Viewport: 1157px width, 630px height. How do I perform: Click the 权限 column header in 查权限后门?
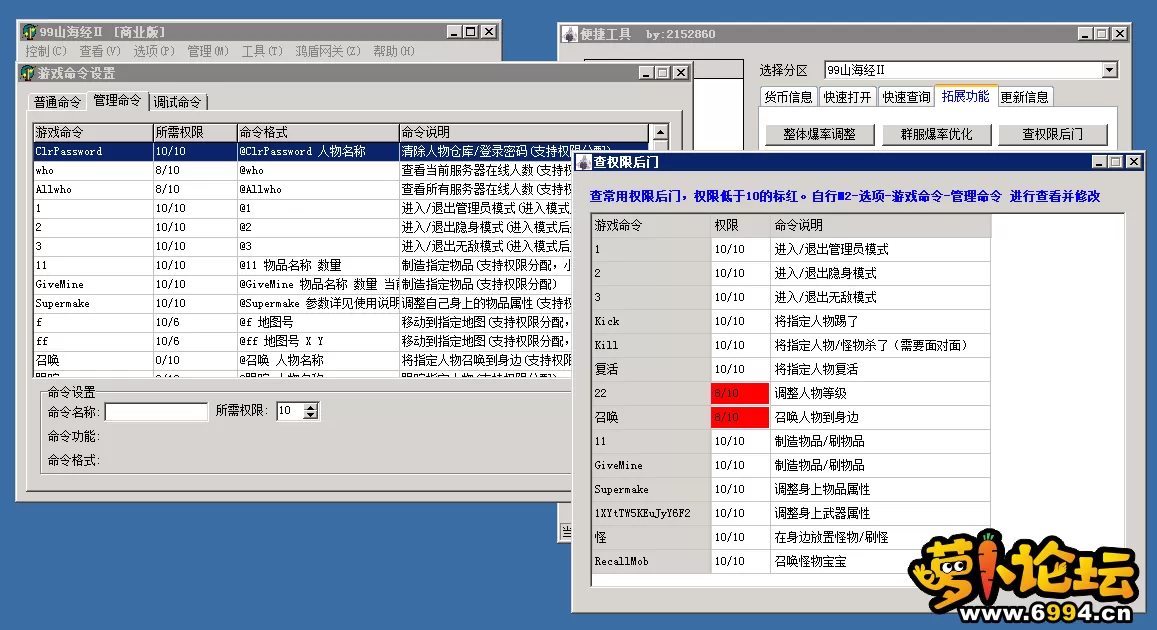tap(739, 226)
